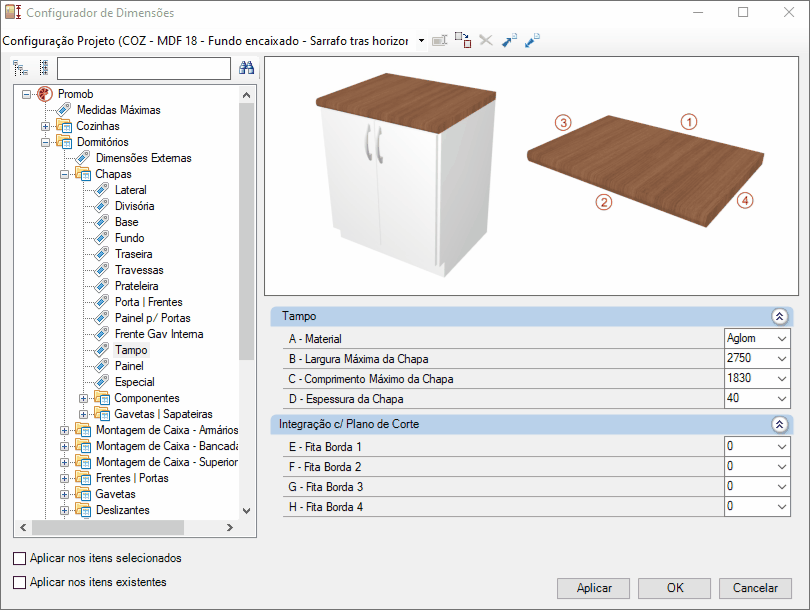Viewport: 810px width, 610px height.
Task: Click the Componentes folder icon
Action: tap(102, 398)
